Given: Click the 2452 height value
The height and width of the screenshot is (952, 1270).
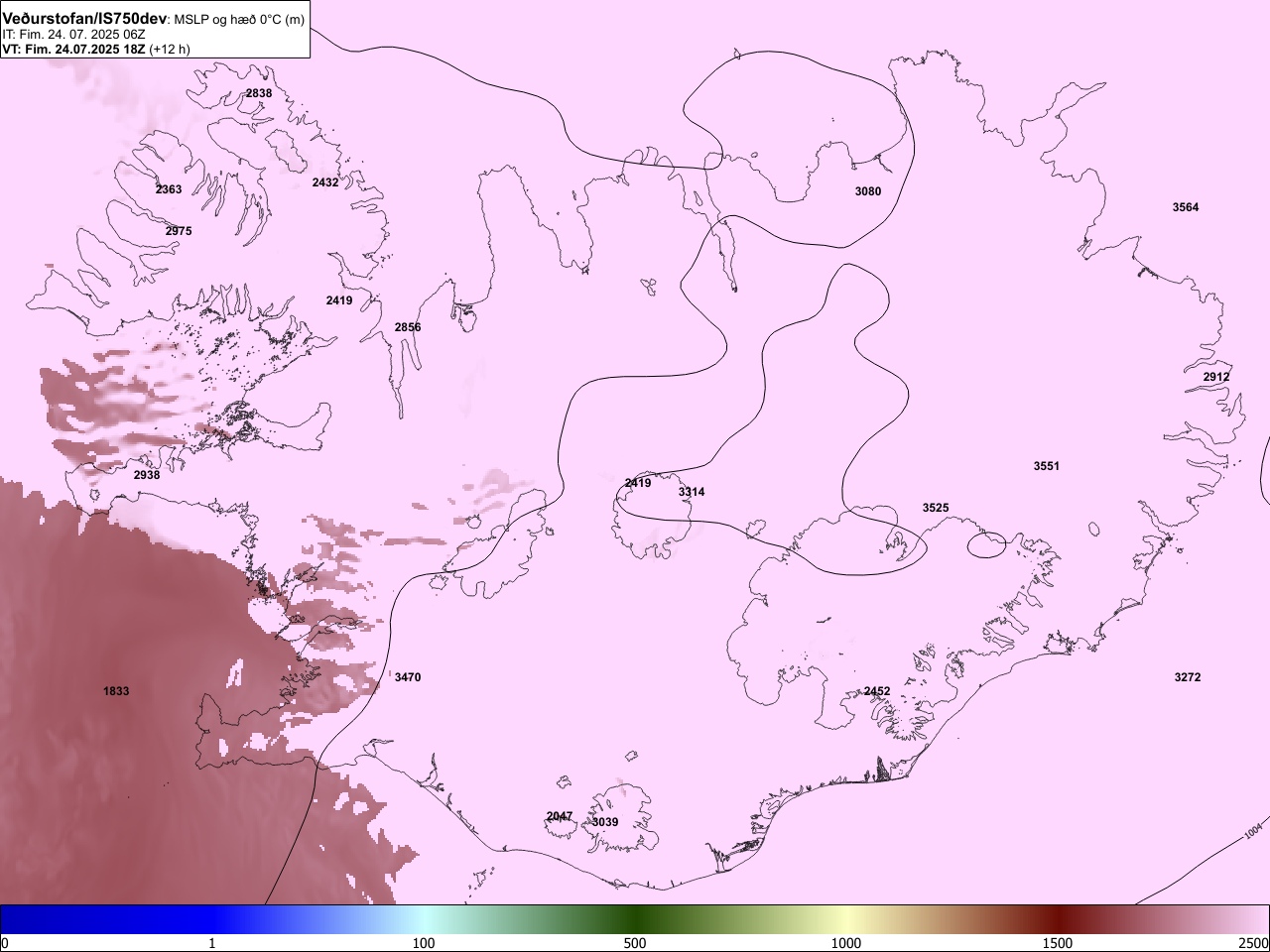Looking at the screenshot, I should (x=877, y=691).
